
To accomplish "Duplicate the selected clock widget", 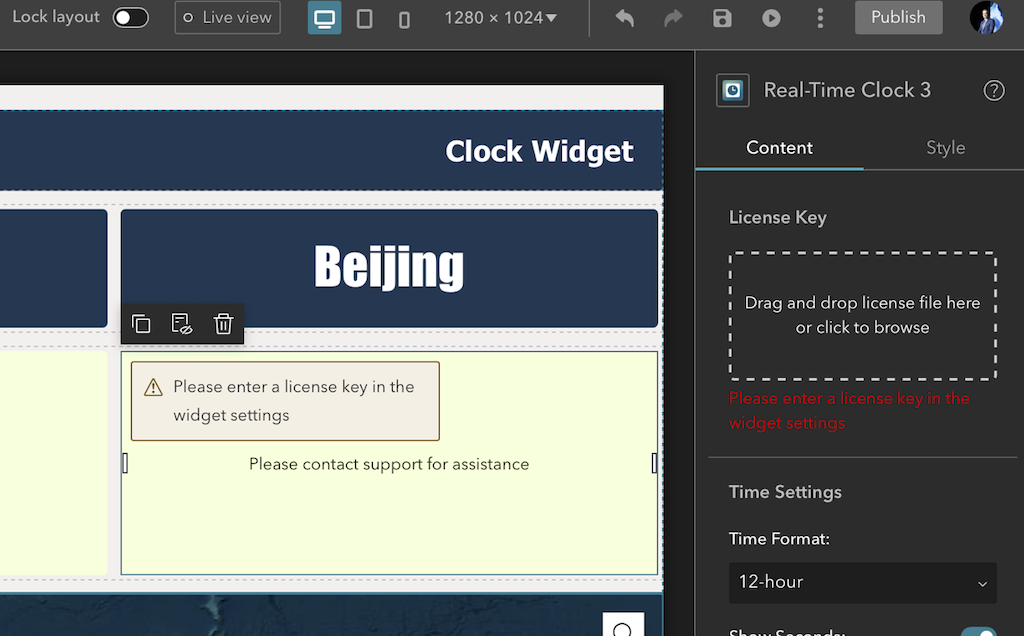I will tap(141, 323).
